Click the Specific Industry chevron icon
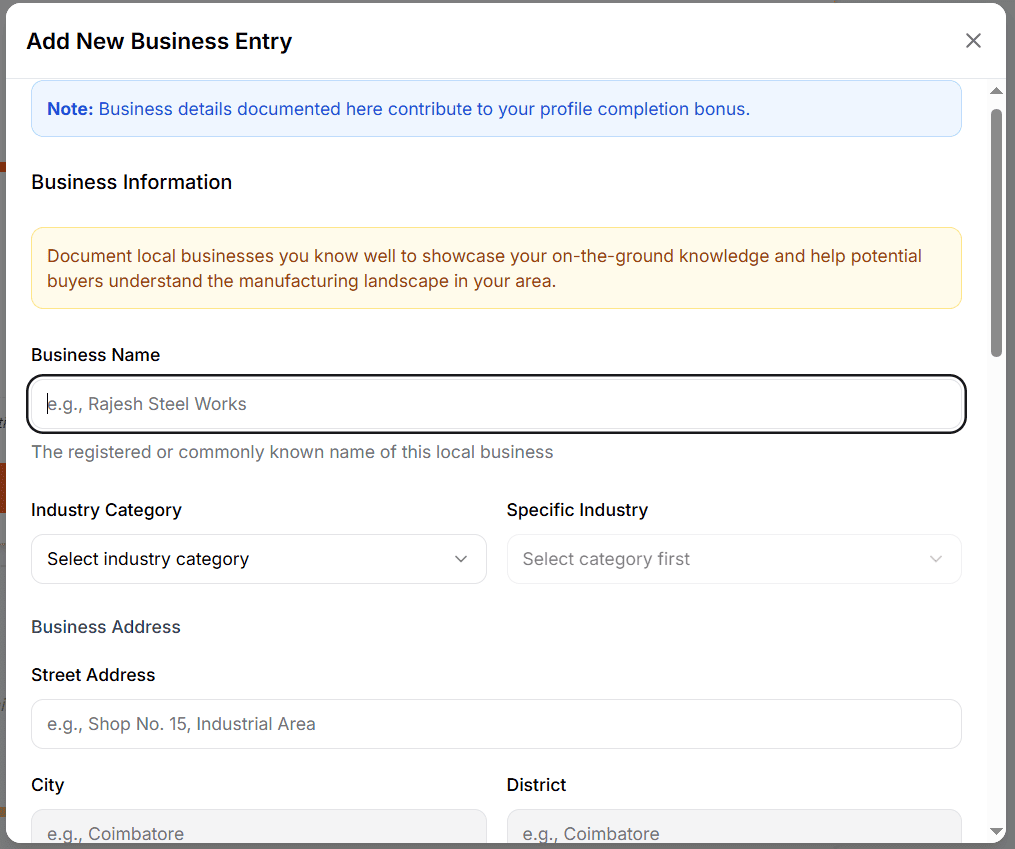Viewport: 1015px width, 849px height. point(936,559)
